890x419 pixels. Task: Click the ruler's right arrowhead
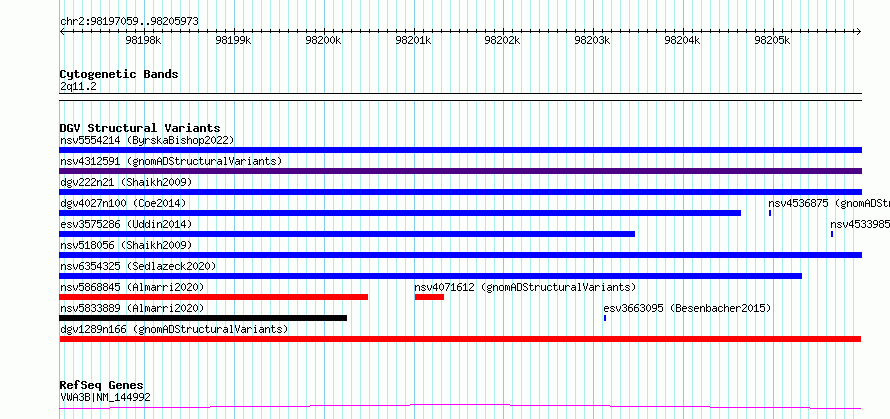pos(859,31)
